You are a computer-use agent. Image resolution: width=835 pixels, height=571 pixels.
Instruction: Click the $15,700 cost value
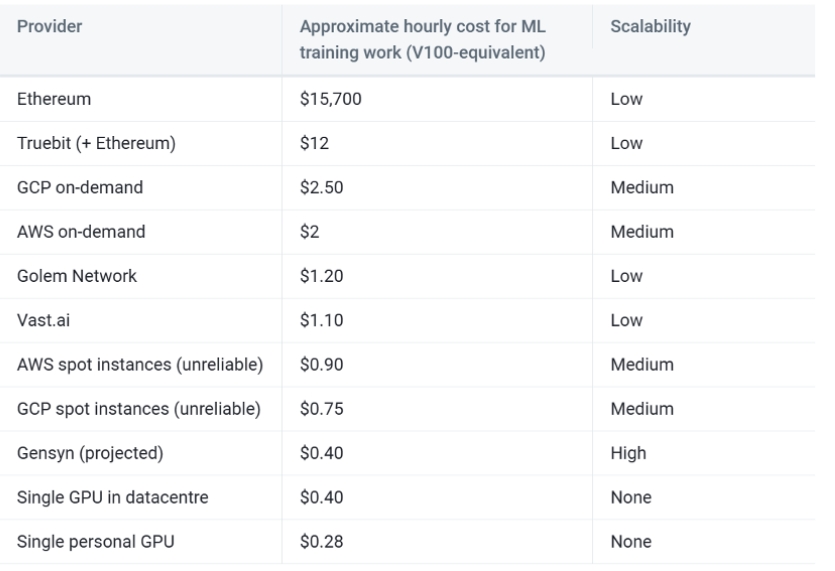coord(330,99)
